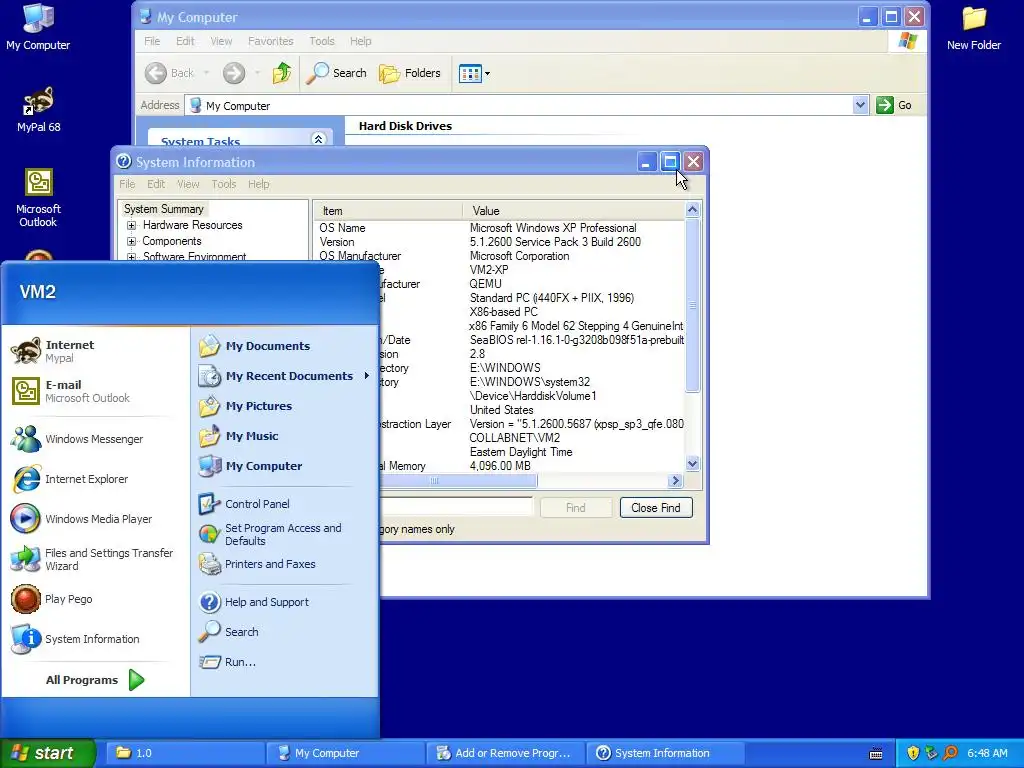Click horizontal scrollbar thumb in System Information
Image resolution: width=1024 pixels, height=768 pixels.
[x=457, y=481]
